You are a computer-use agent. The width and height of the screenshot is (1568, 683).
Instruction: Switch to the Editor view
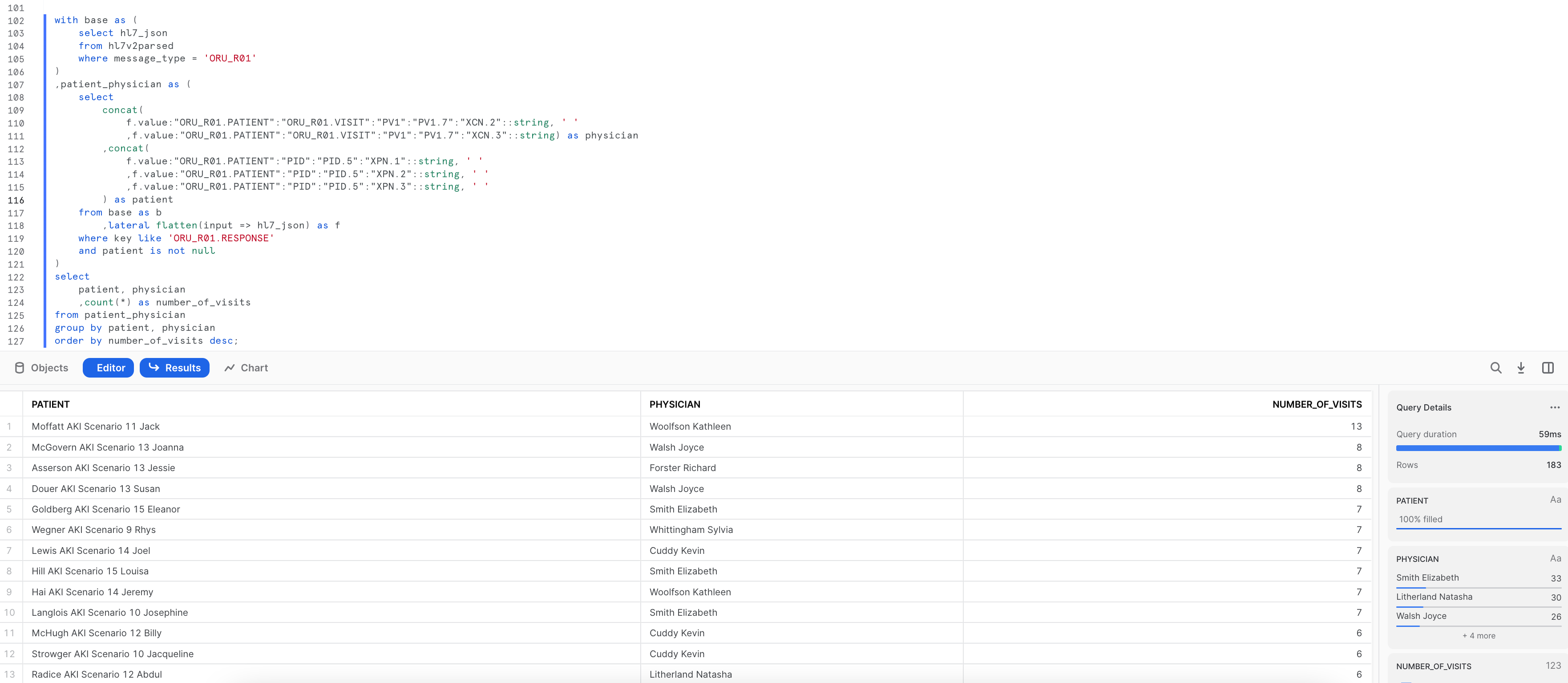coord(108,367)
